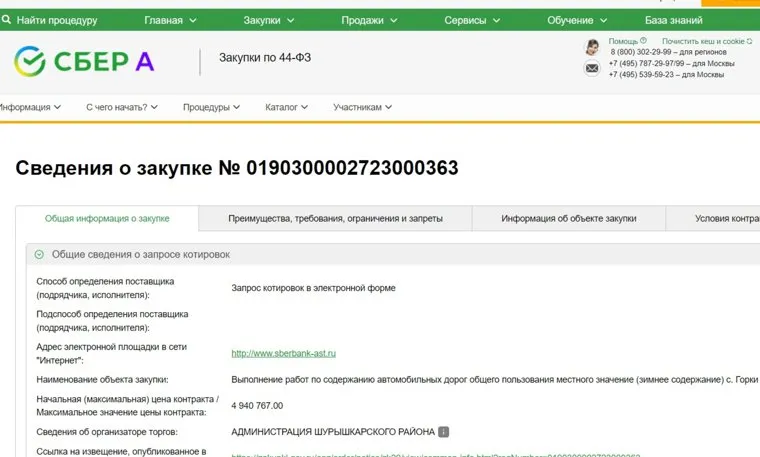Click the support operator avatar icon
This screenshot has width=760, height=457.
[592, 47]
